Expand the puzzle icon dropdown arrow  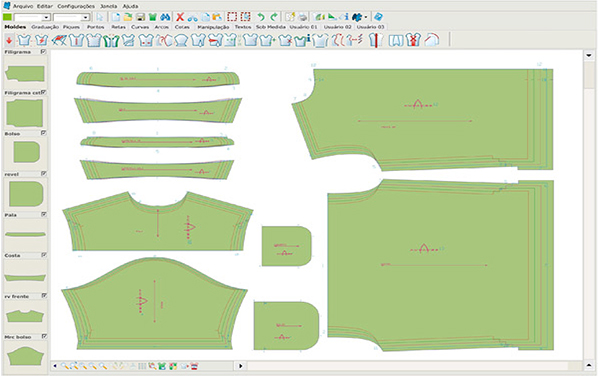pos(366,17)
